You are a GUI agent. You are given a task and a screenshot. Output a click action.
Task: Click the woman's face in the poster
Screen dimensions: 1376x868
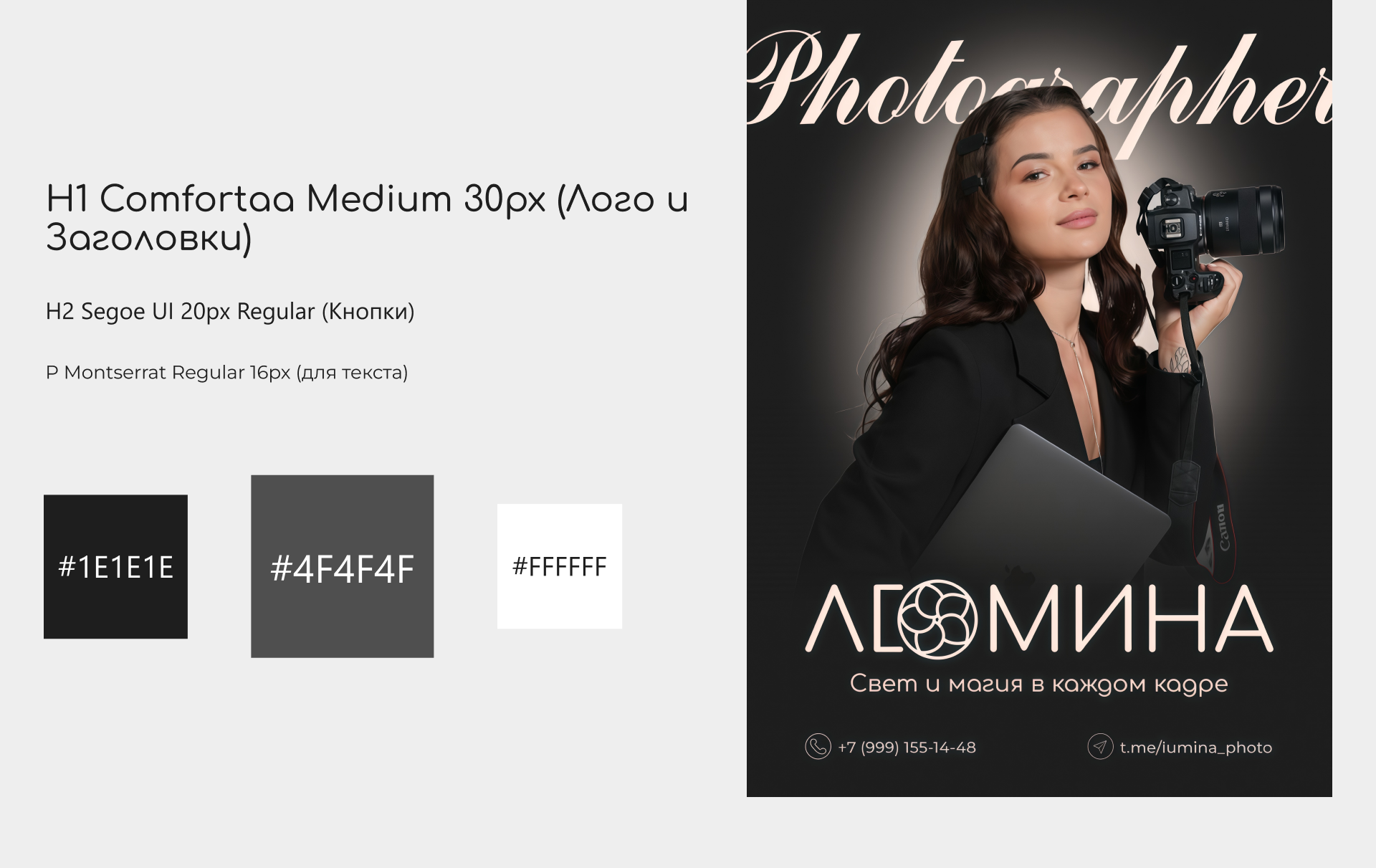click(1059, 190)
